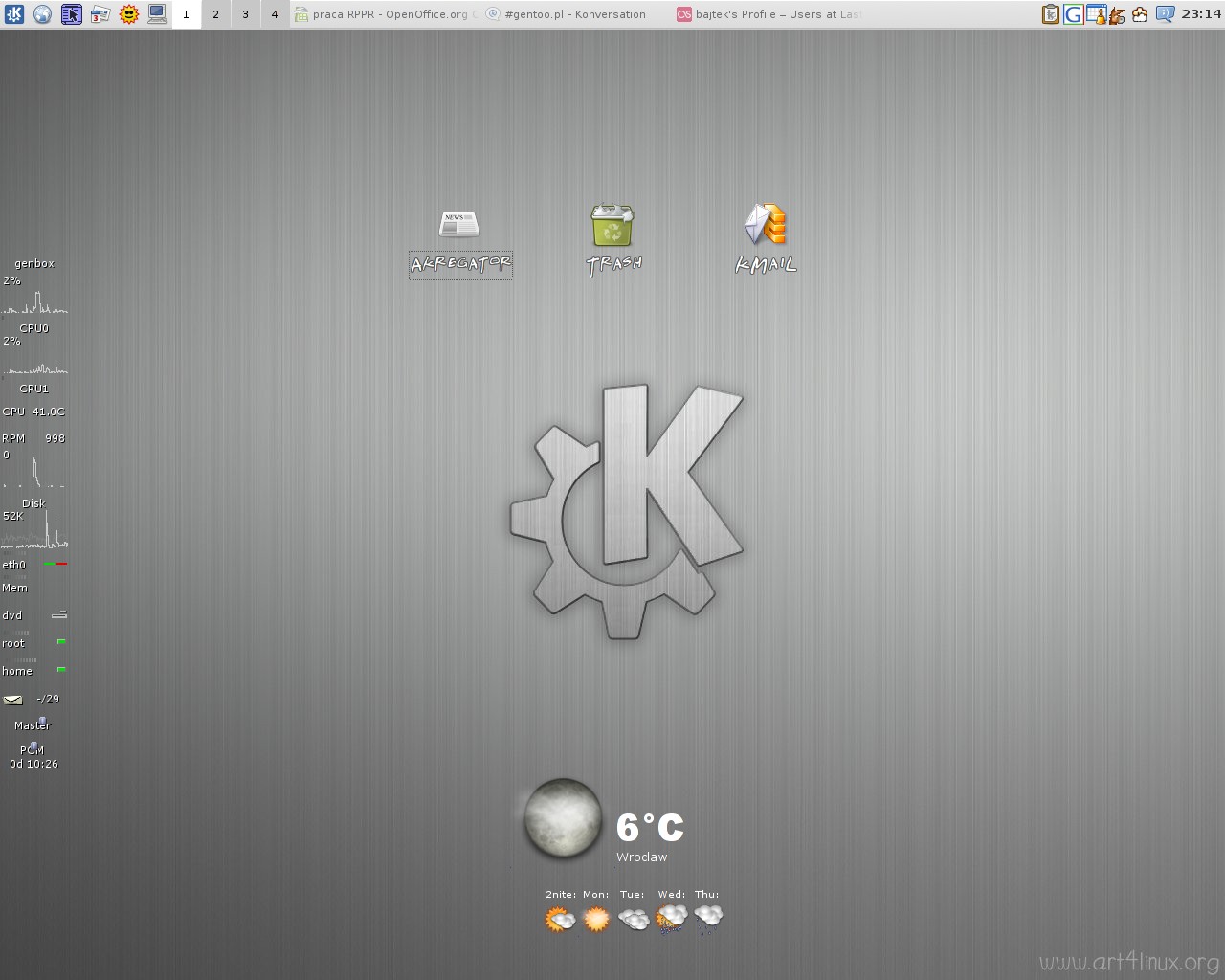Switch to virtual desktop 4
This screenshot has width=1225, height=980.
[x=275, y=14]
